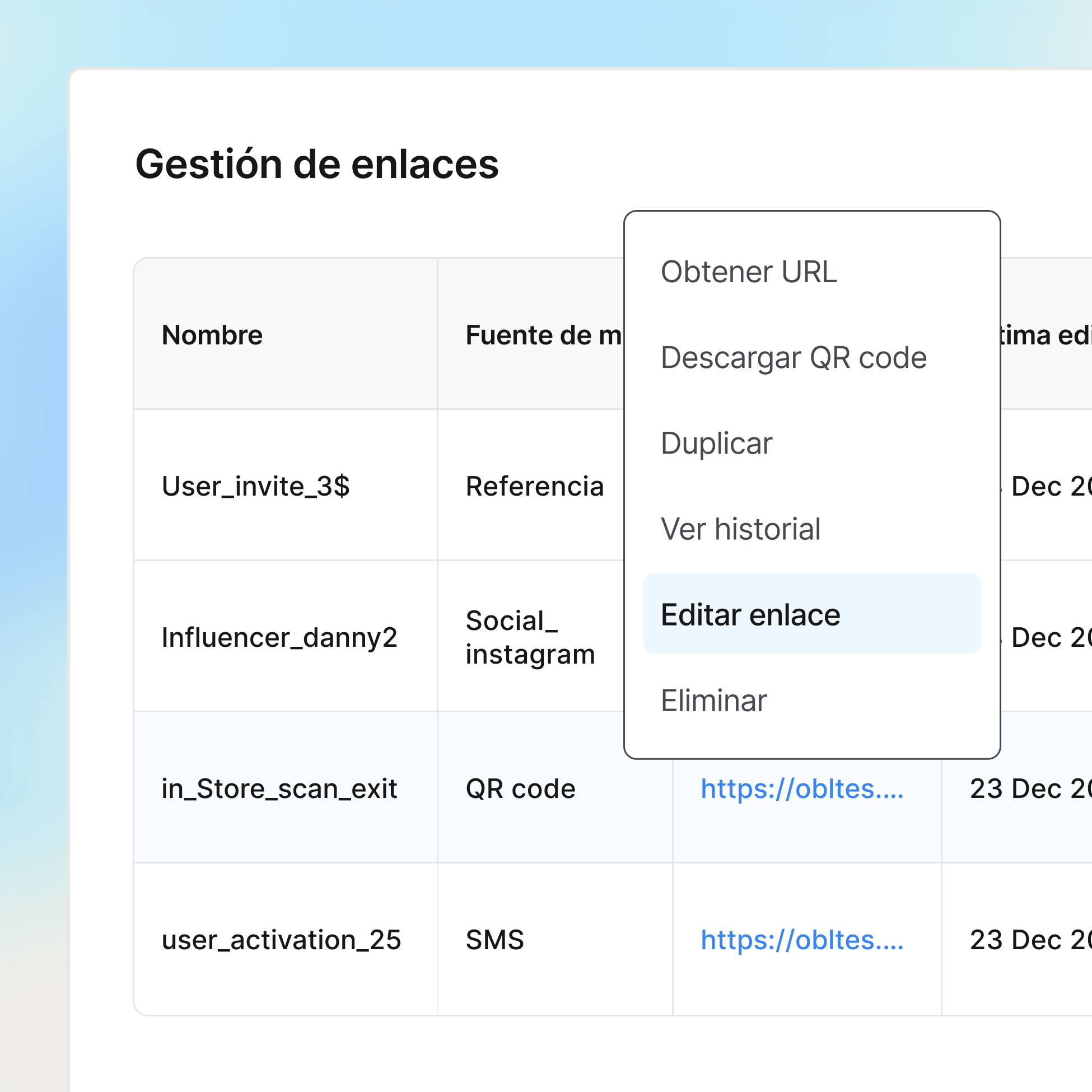
Task: Click Eliminar to delete the link
Action: pyautogui.click(x=714, y=701)
